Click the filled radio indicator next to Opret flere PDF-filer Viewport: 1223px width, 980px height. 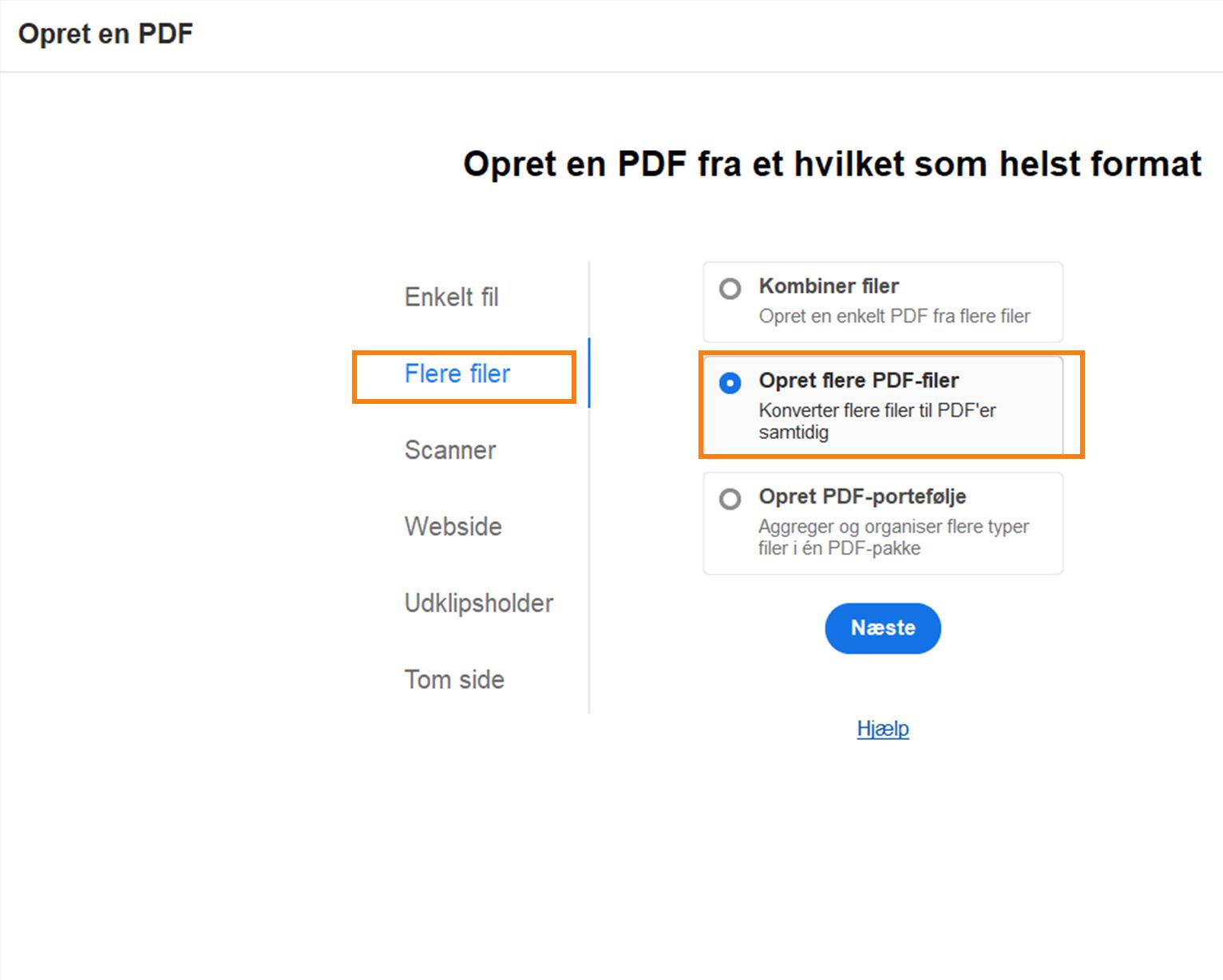tap(730, 384)
